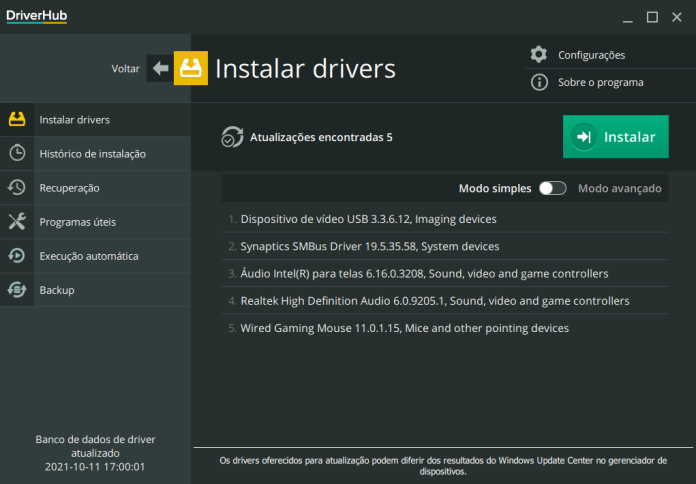Click Atualizações encontradas 5 text

[x=321, y=137]
